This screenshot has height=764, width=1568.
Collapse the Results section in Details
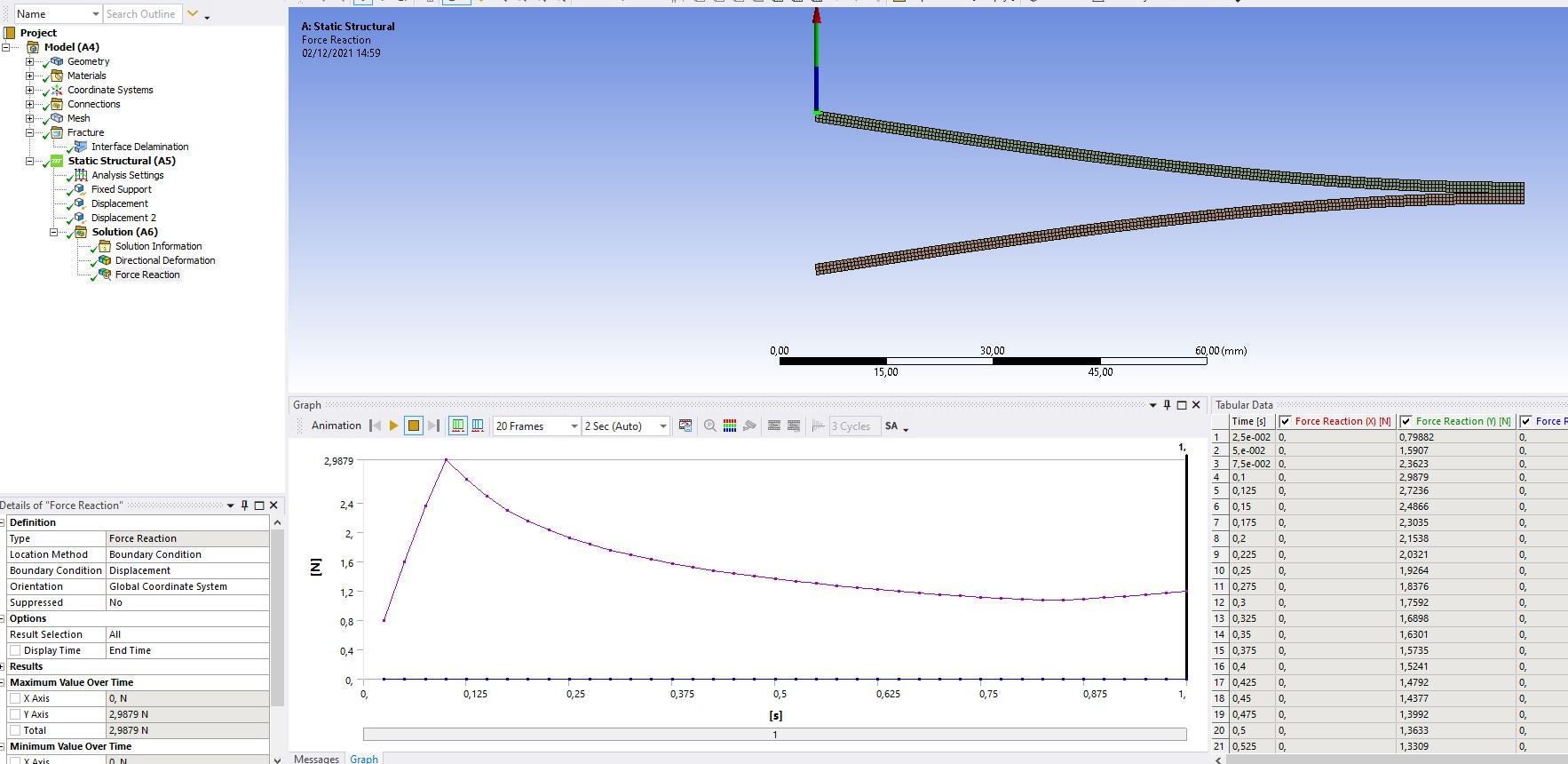(3, 666)
